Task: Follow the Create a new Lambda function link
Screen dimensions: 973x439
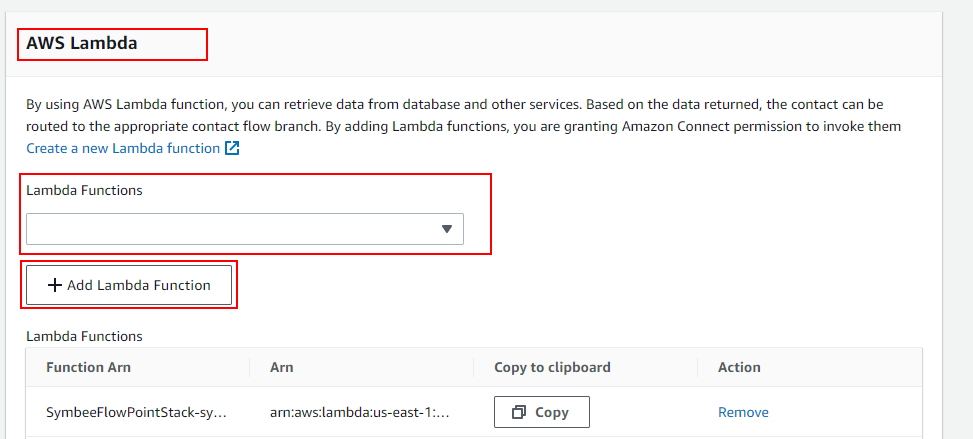Action: (x=123, y=148)
